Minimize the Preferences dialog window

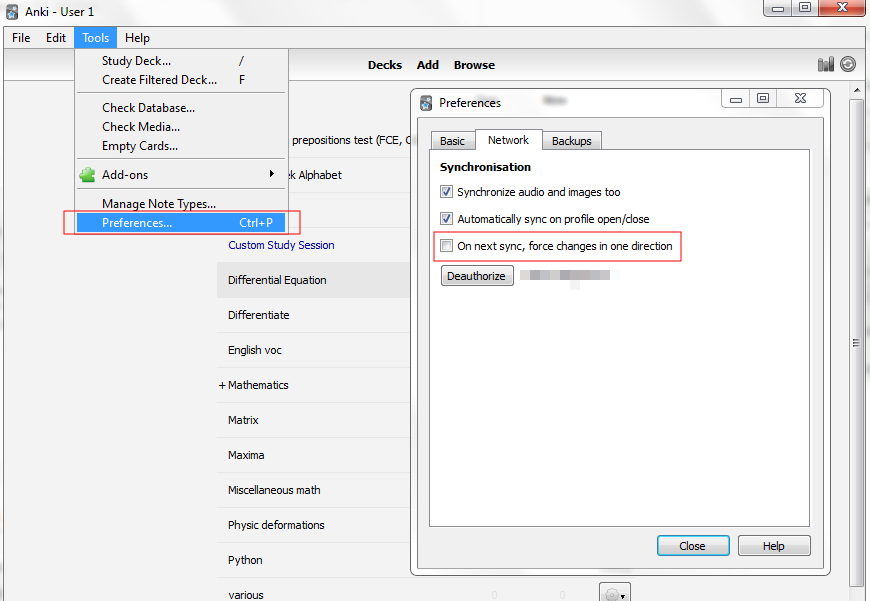coord(737,99)
